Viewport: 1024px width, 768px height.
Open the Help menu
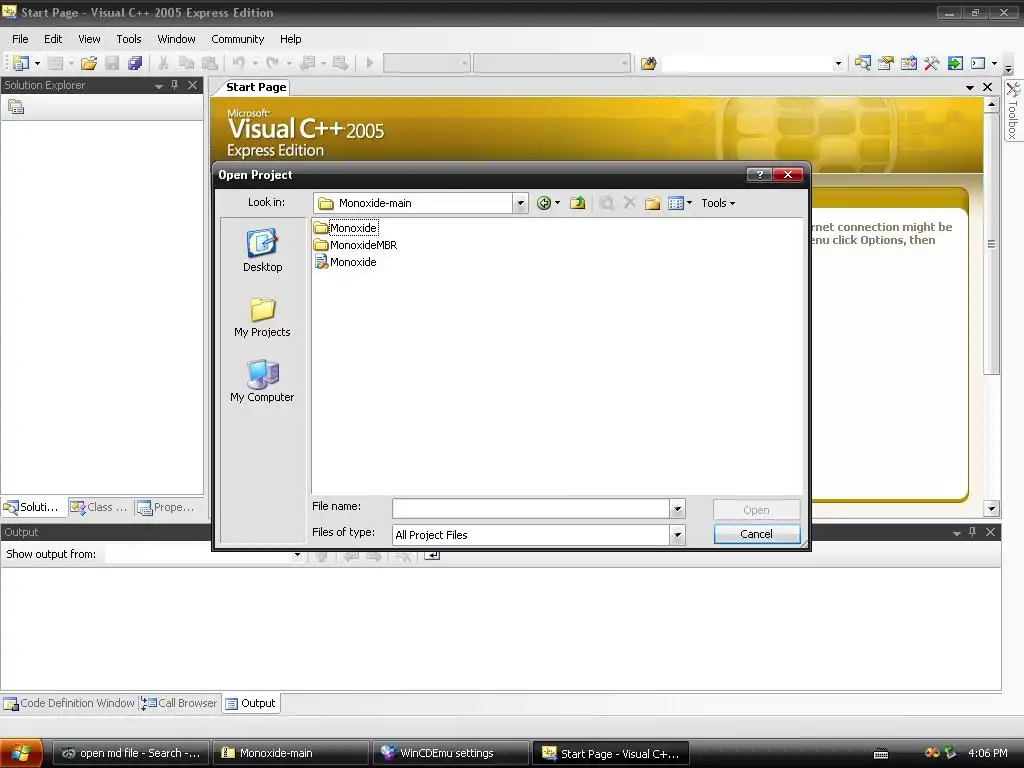291,39
